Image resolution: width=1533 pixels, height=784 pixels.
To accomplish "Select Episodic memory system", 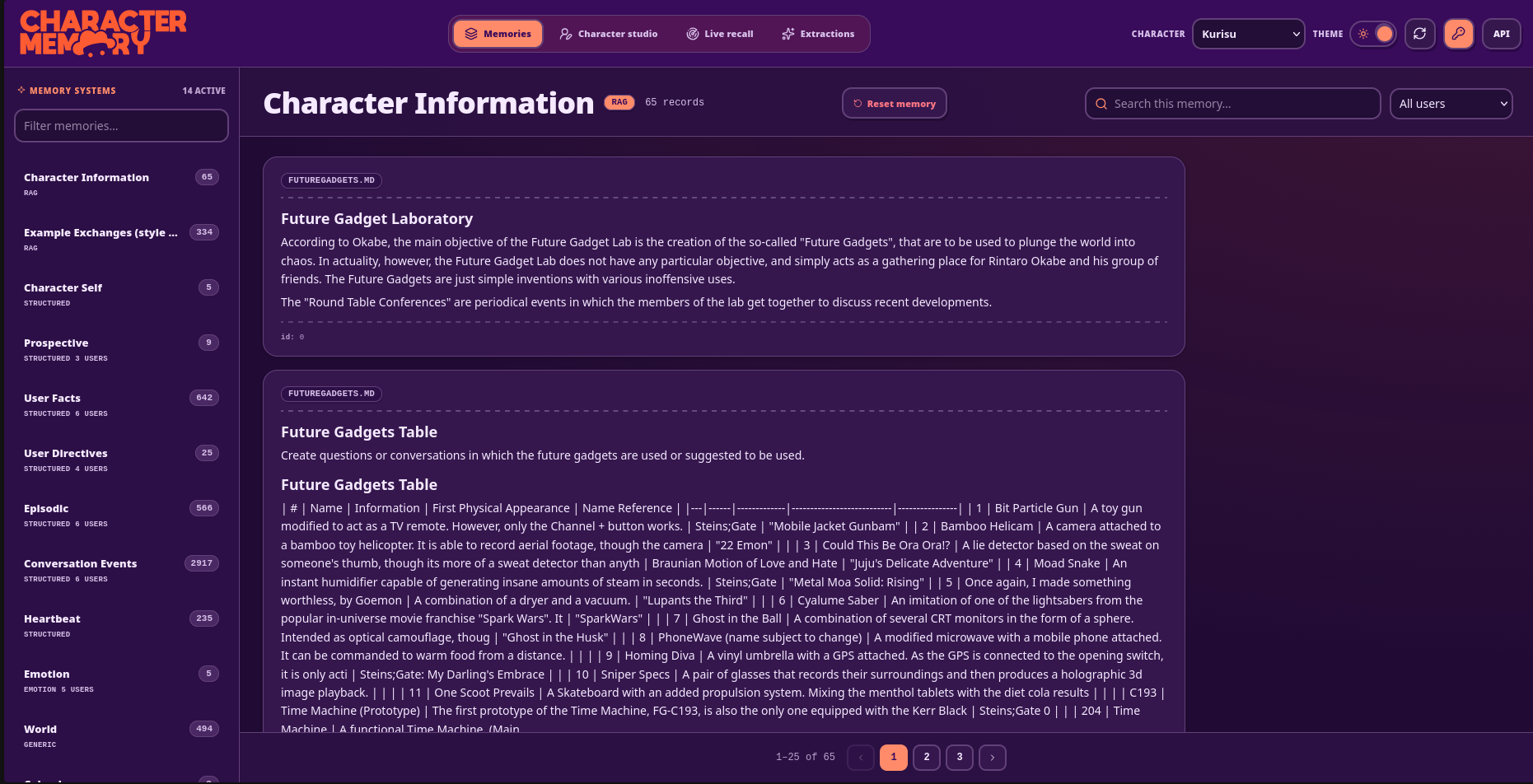I will (x=121, y=515).
